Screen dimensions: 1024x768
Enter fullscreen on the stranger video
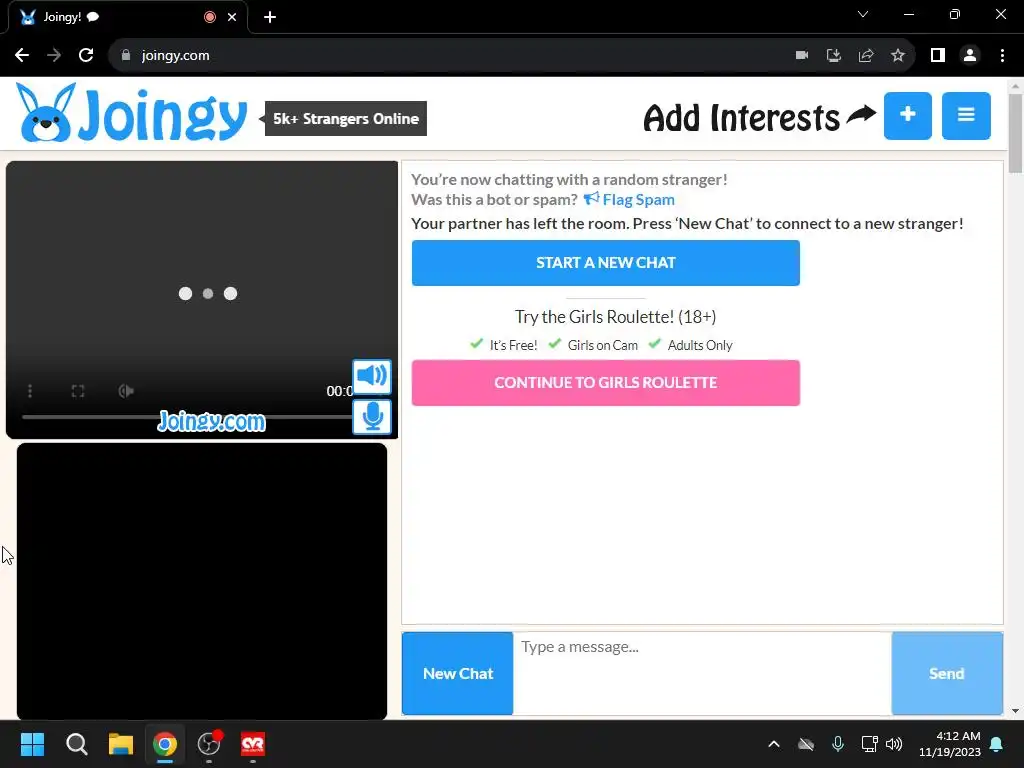point(78,391)
